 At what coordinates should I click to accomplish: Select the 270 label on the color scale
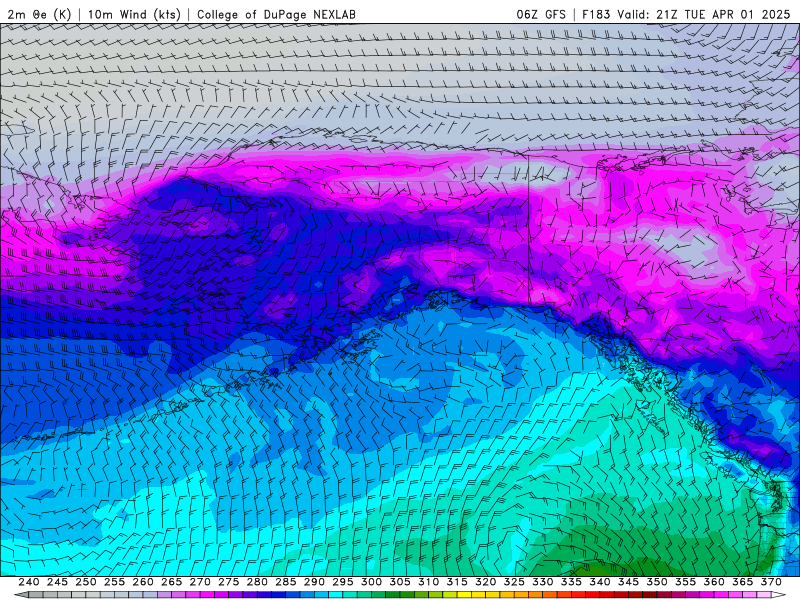coord(200,582)
